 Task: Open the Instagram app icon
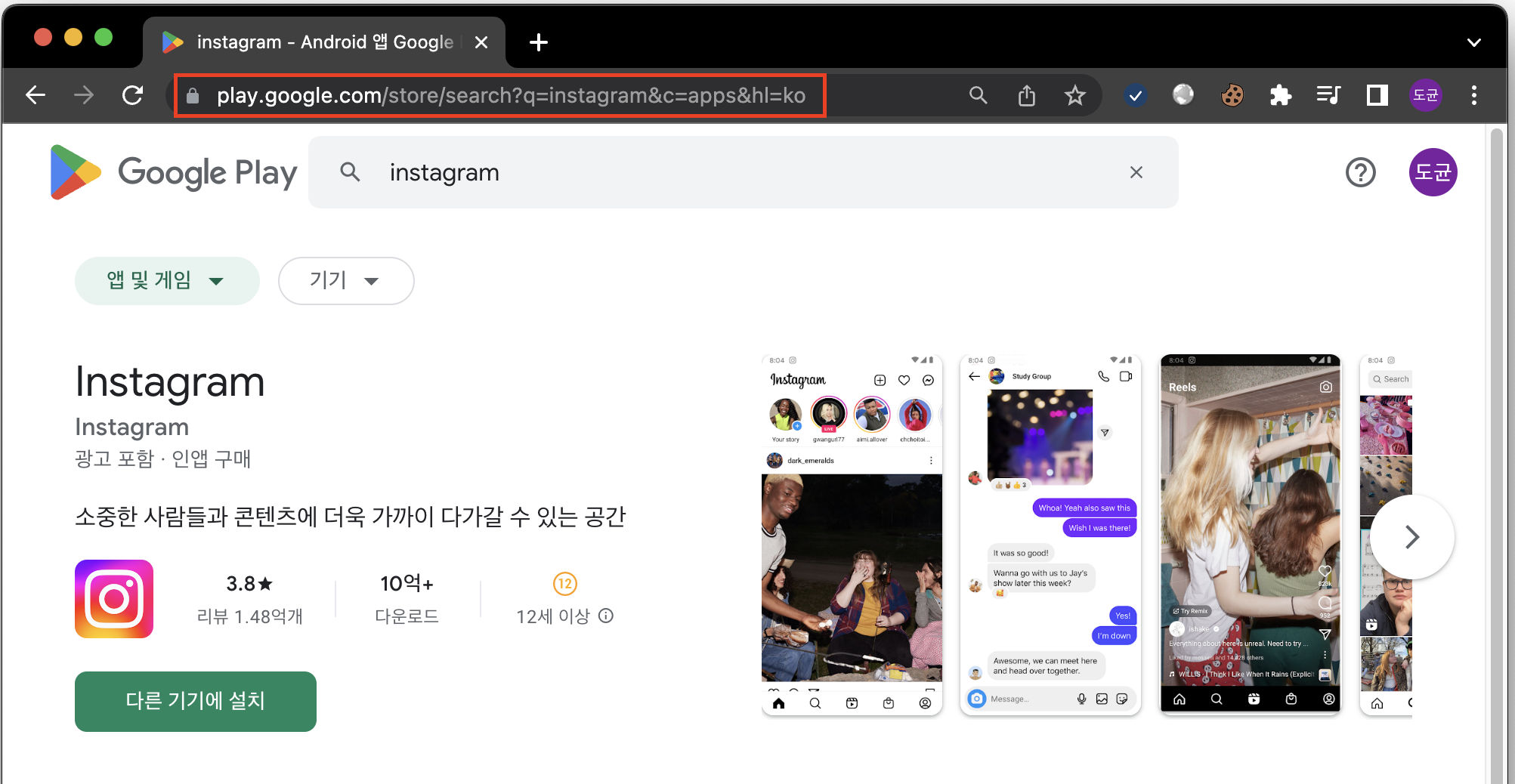pyautogui.click(x=114, y=599)
